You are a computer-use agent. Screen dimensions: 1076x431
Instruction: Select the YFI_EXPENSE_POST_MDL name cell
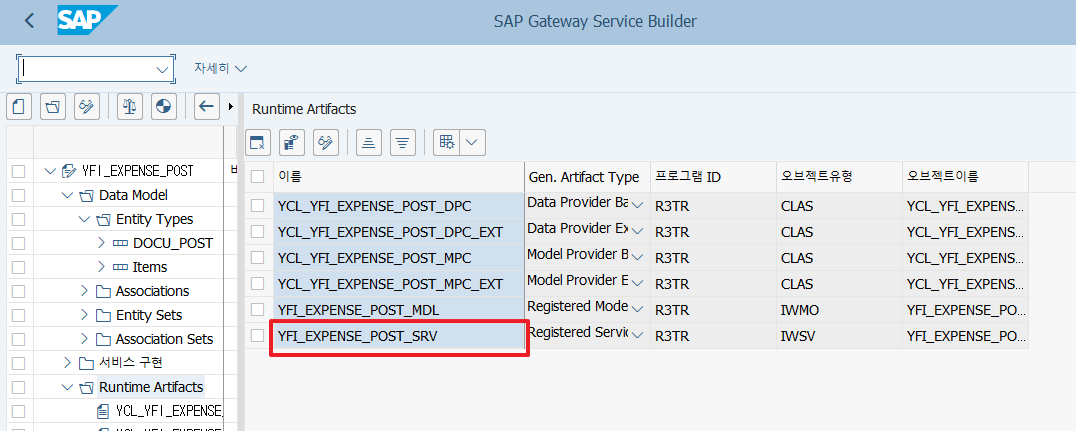pos(399,310)
